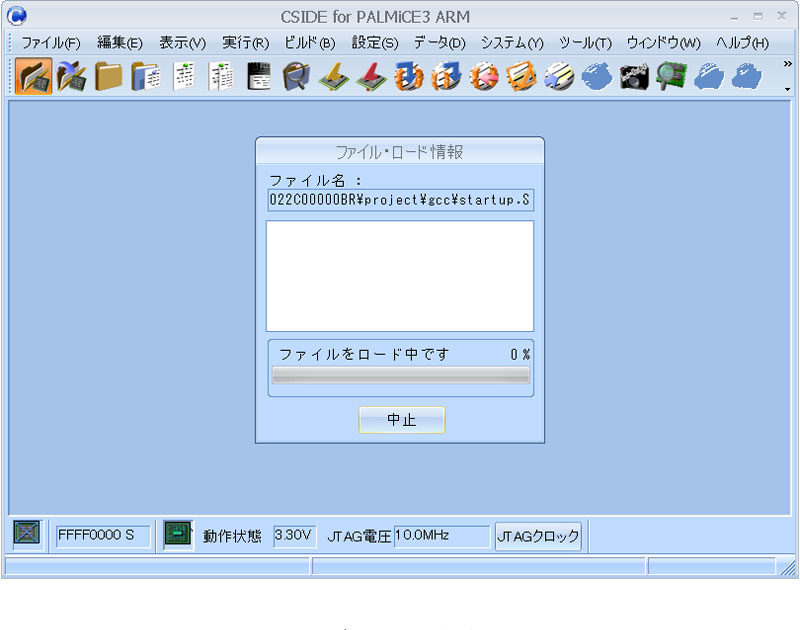This screenshot has height=630, width=800.
Task: Open the システム(Y) menu
Action: [x=512, y=43]
